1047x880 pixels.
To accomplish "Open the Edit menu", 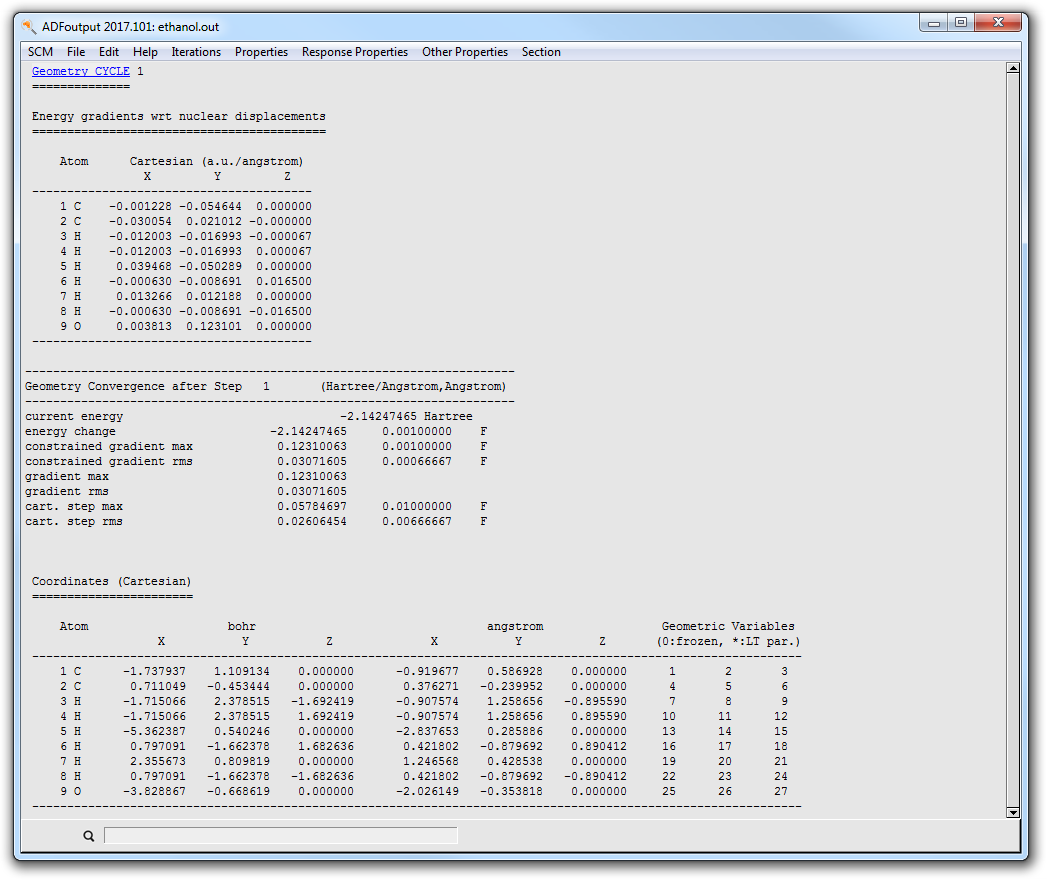I will point(109,52).
